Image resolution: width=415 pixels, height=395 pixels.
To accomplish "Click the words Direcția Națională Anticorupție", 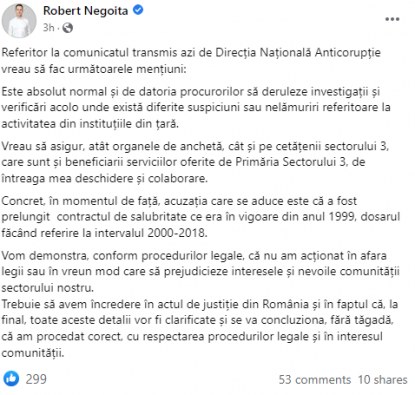I will point(298,53).
